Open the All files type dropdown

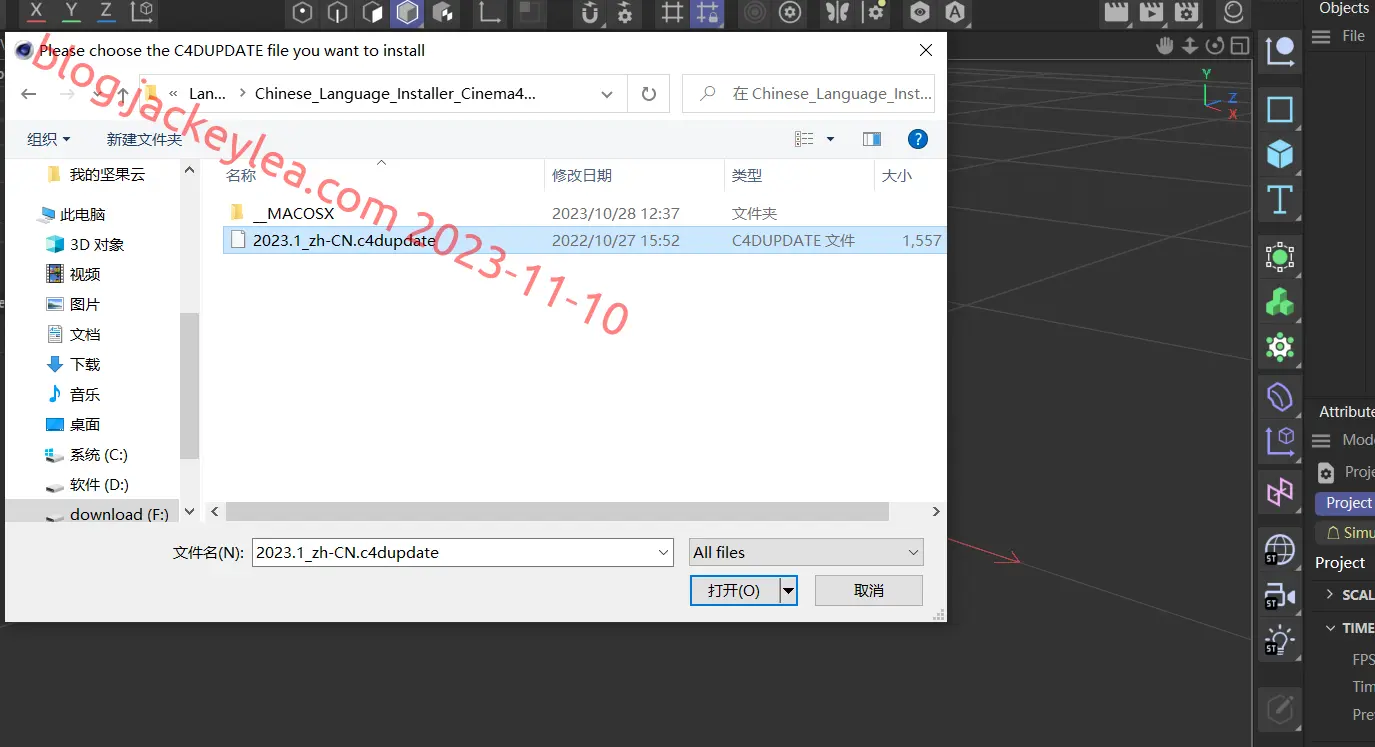(x=806, y=552)
